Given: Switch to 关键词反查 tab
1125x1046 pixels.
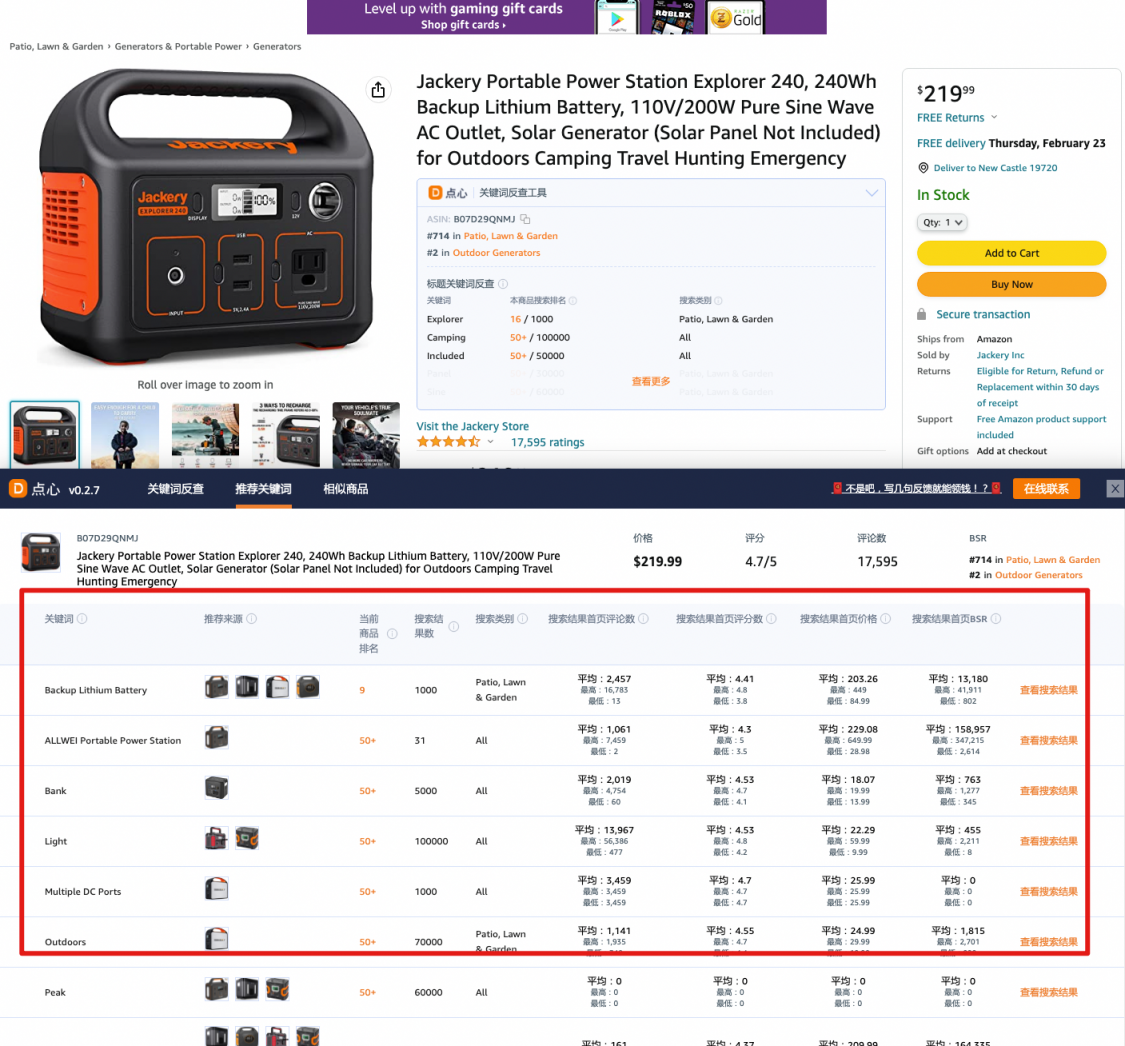Looking at the screenshot, I should point(175,489).
